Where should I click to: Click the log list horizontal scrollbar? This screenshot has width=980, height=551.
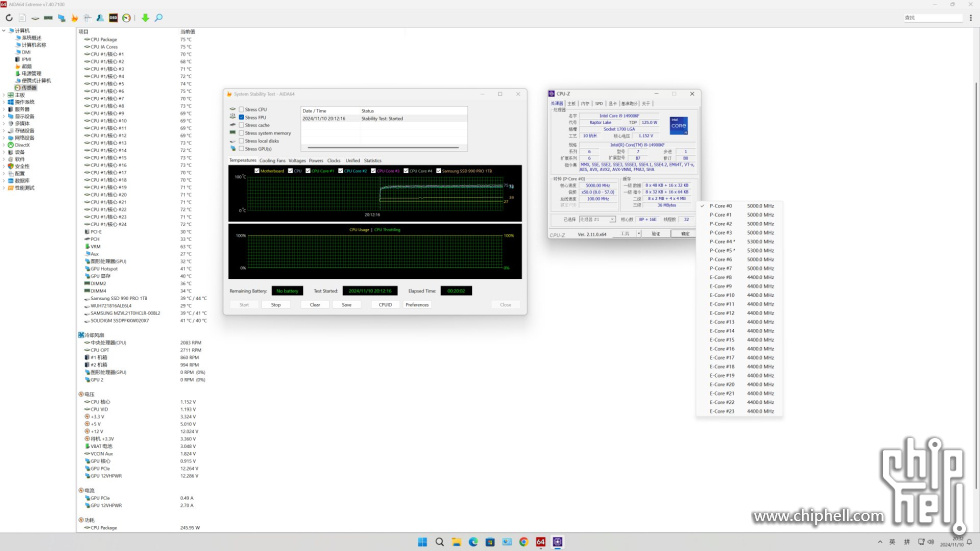pos(383,147)
